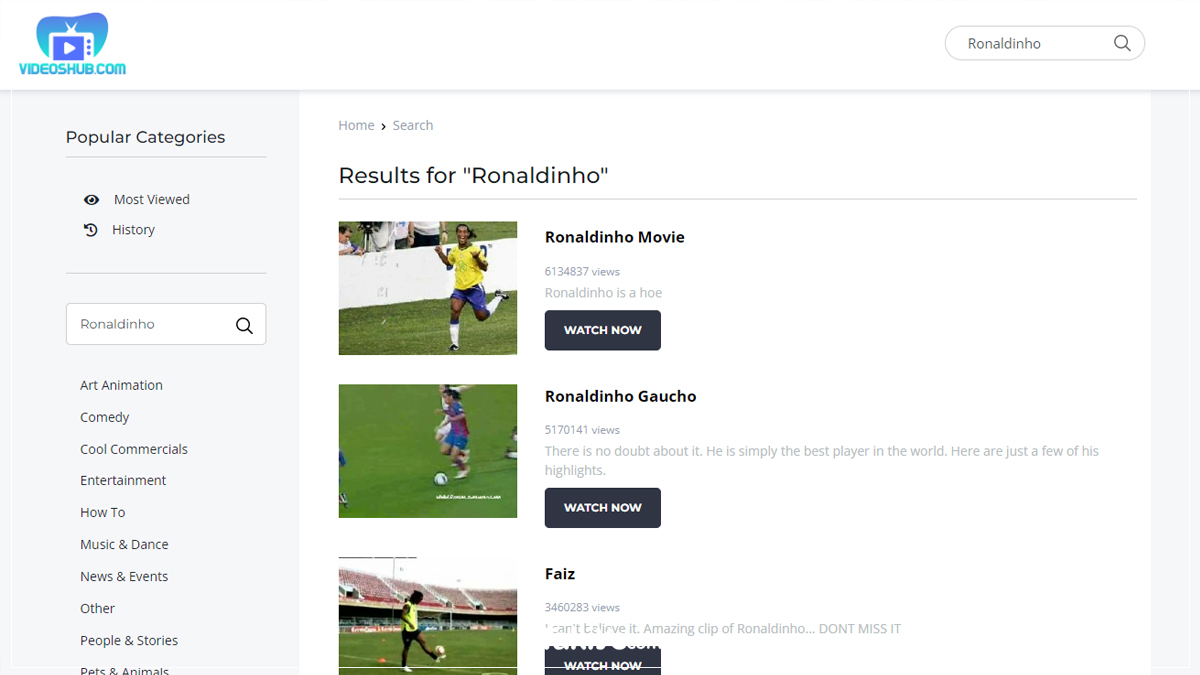Image resolution: width=1200 pixels, height=675 pixels.
Task: Watch the Ronaldinho Movie video now
Action: pyautogui.click(x=603, y=330)
